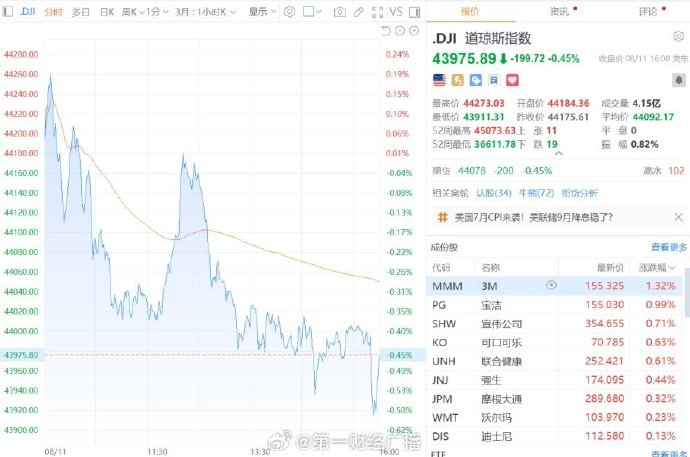Select the 评论 comments tab

coord(648,11)
